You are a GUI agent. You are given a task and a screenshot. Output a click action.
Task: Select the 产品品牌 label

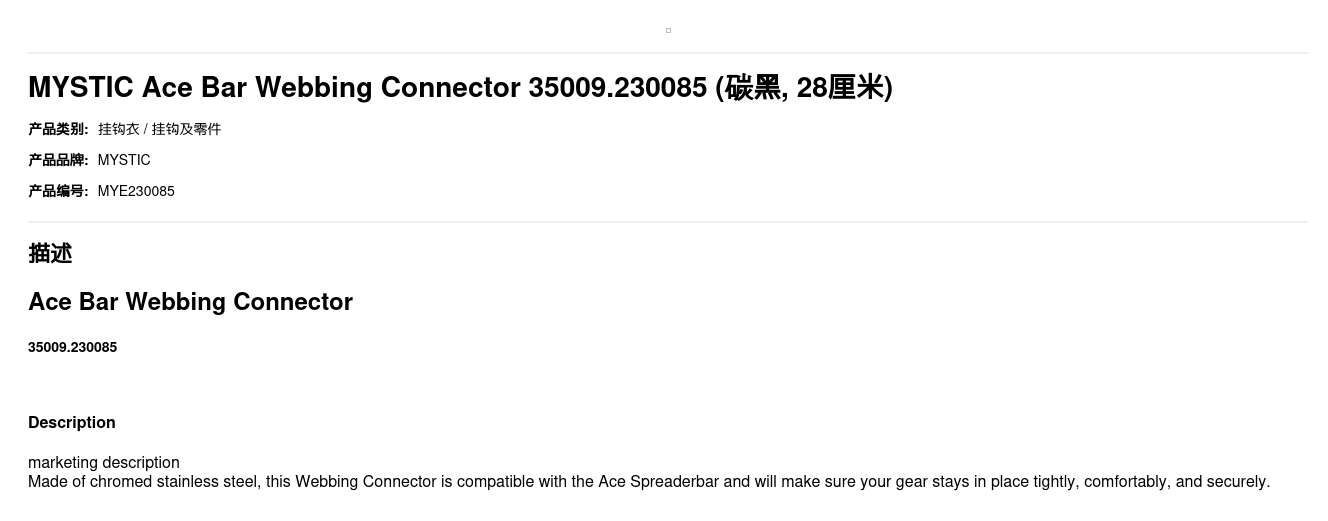(58, 160)
